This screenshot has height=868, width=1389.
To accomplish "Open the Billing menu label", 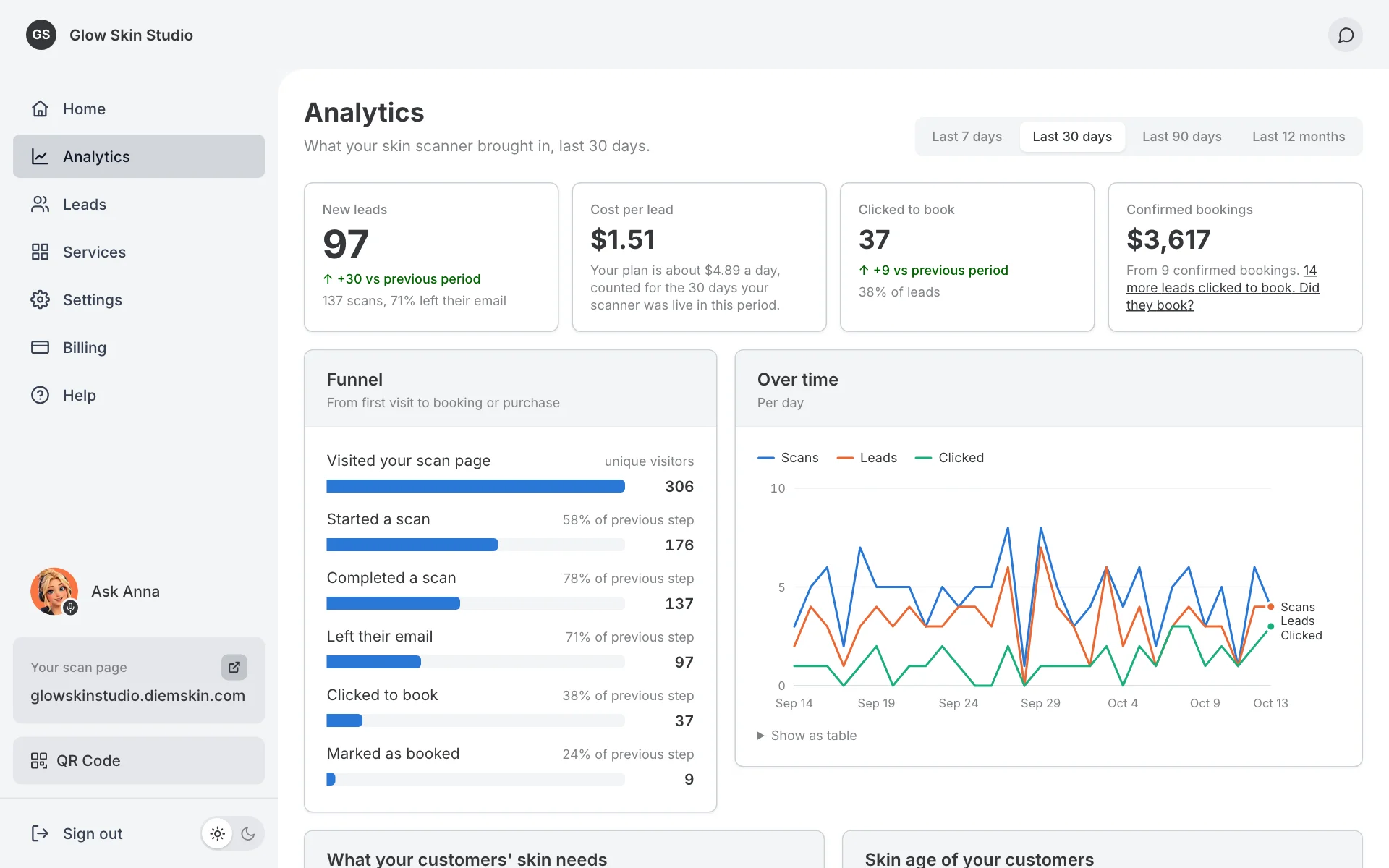I will [x=85, y=347].
